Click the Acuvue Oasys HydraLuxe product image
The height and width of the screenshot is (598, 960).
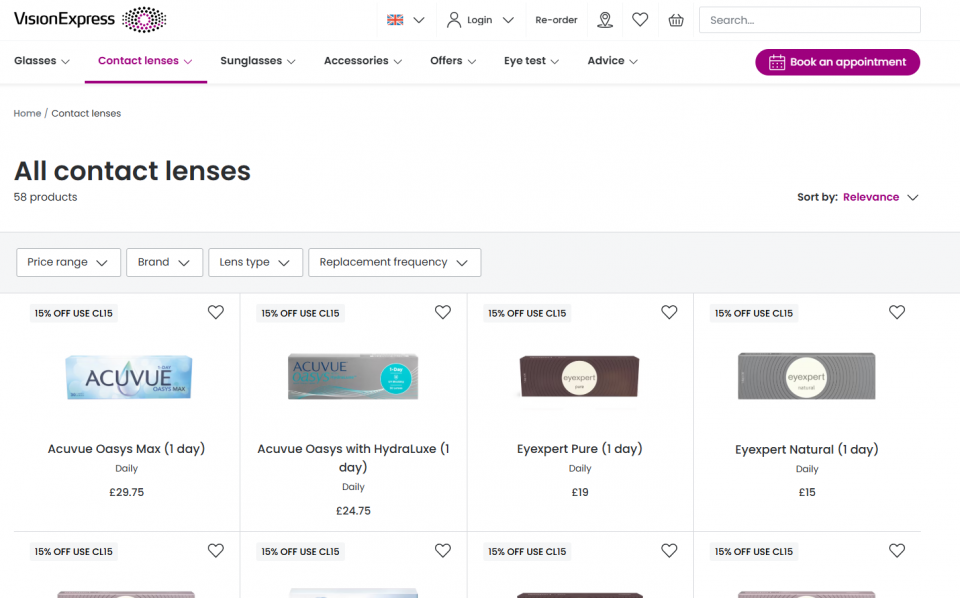pos(353,376)
